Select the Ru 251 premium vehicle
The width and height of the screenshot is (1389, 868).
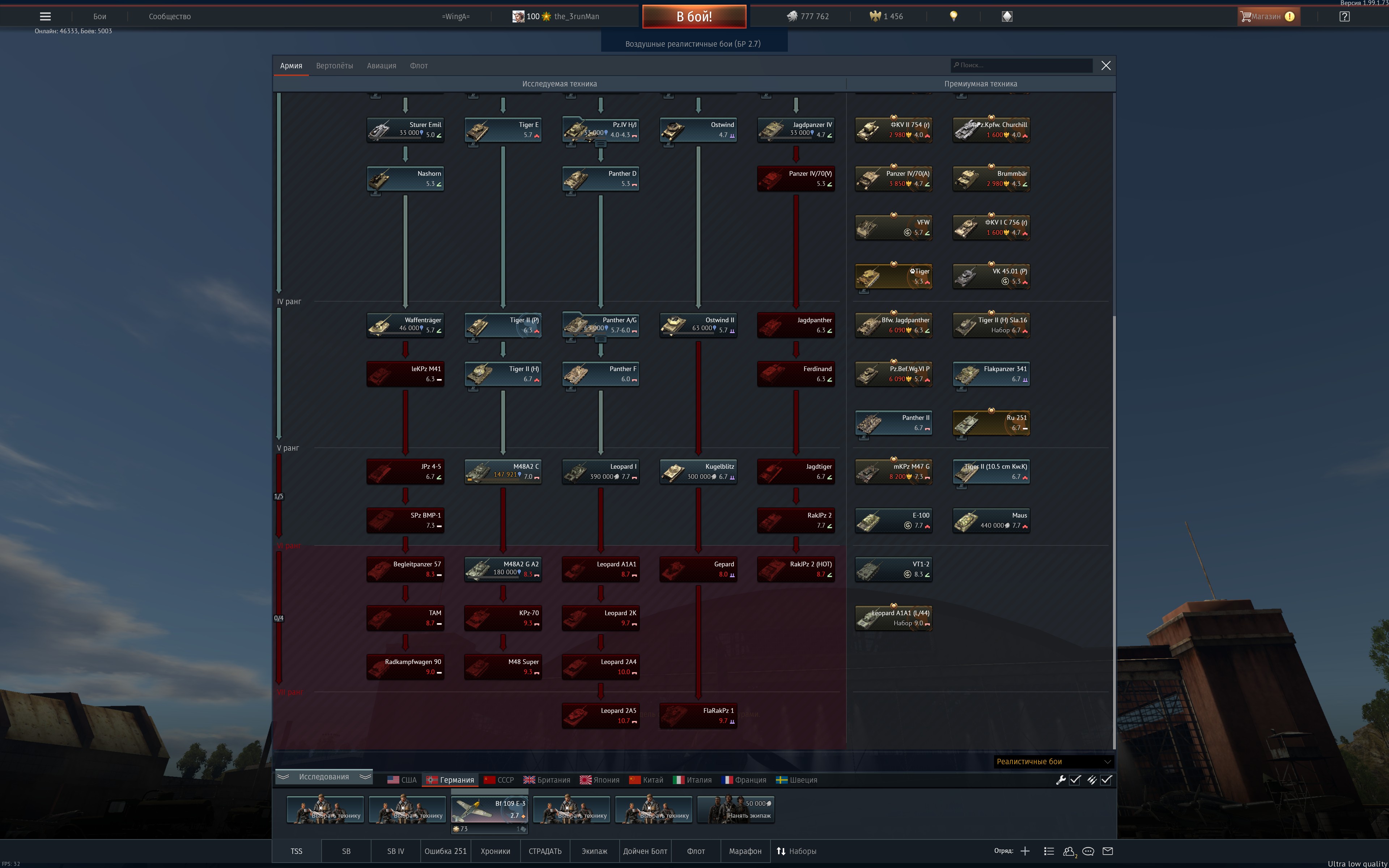click(x=991, y=422)
